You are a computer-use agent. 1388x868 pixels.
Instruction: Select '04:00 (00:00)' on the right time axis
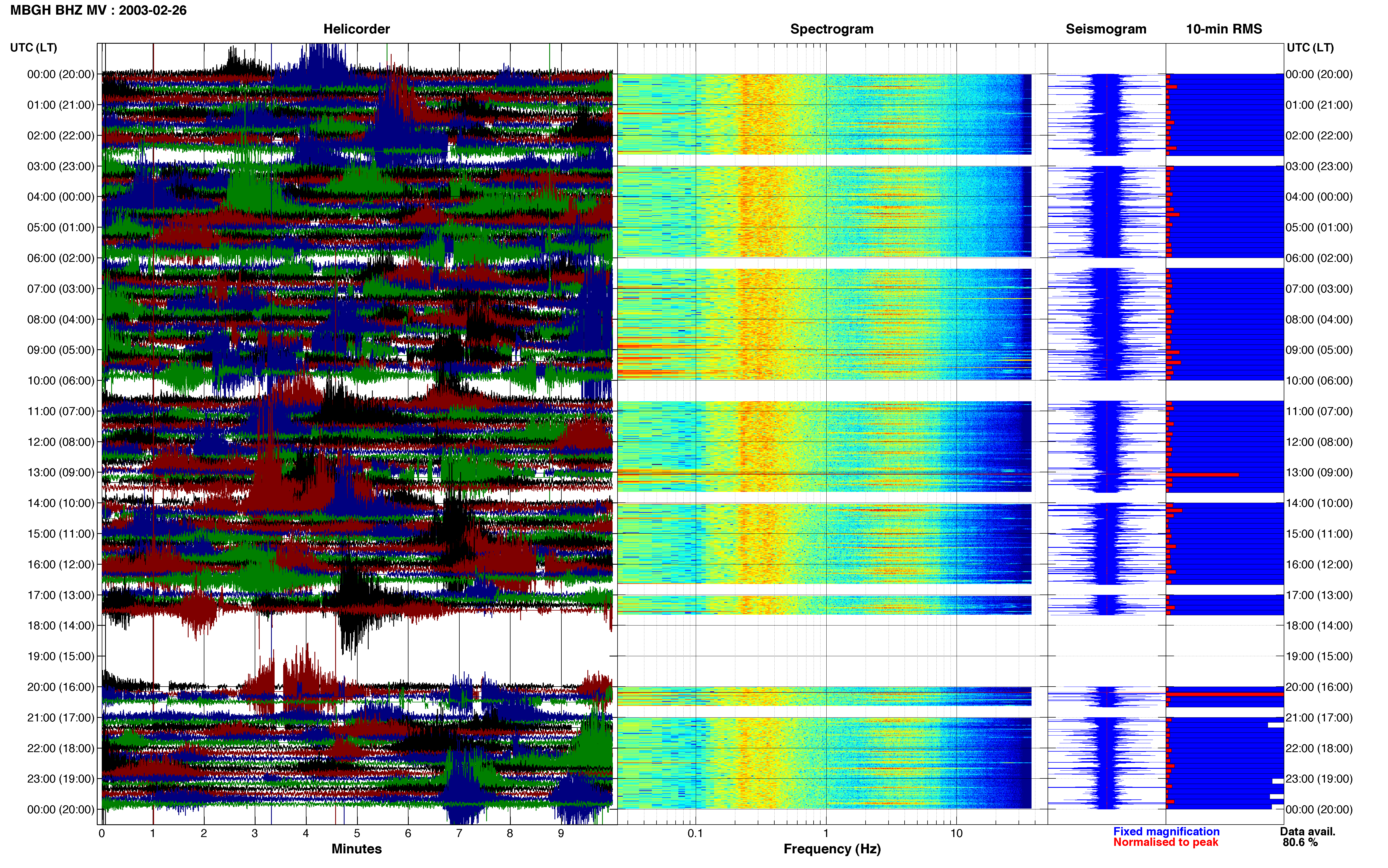point(1319,197)
